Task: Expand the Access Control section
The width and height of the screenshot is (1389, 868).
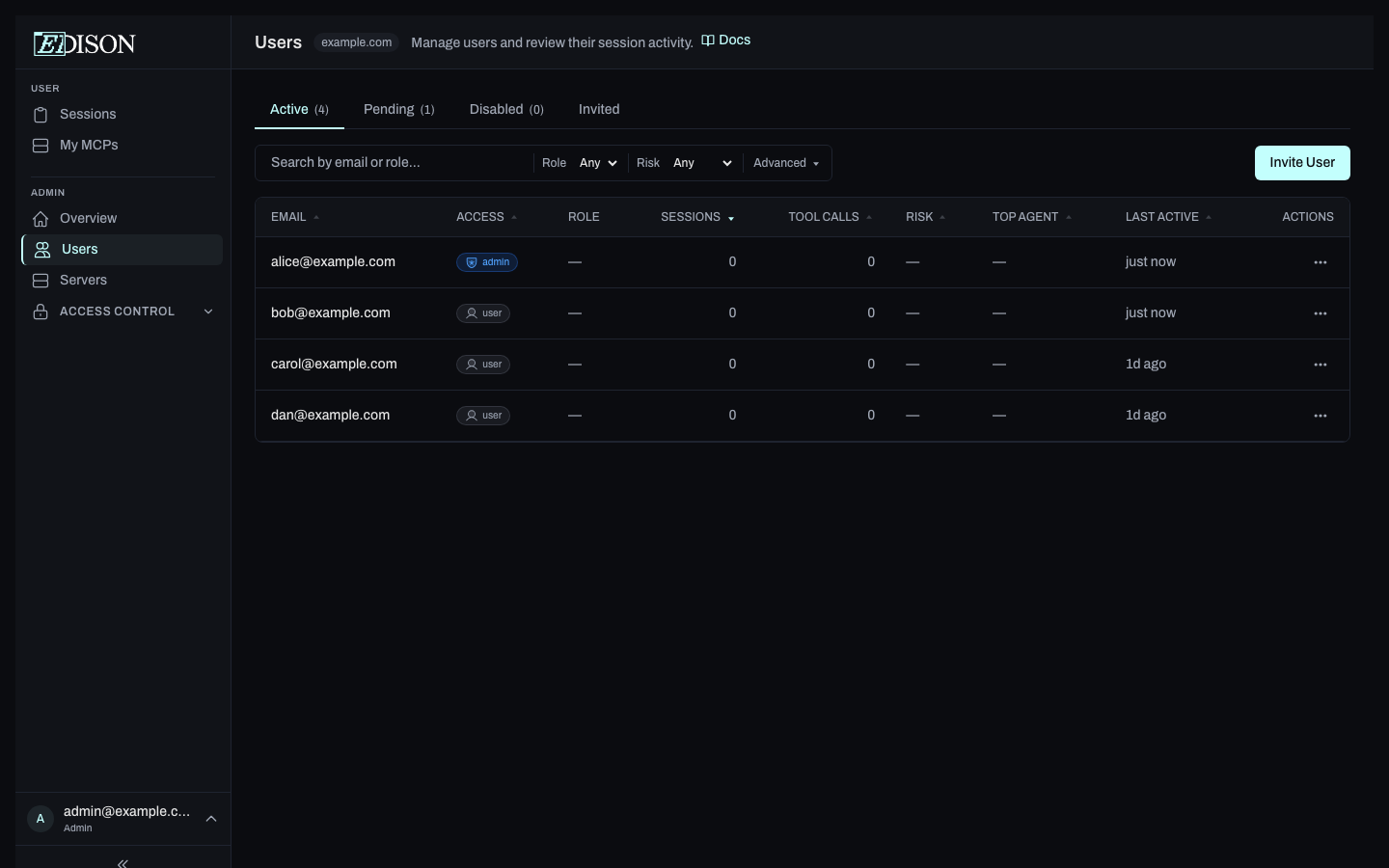Action: coord(208,312)
